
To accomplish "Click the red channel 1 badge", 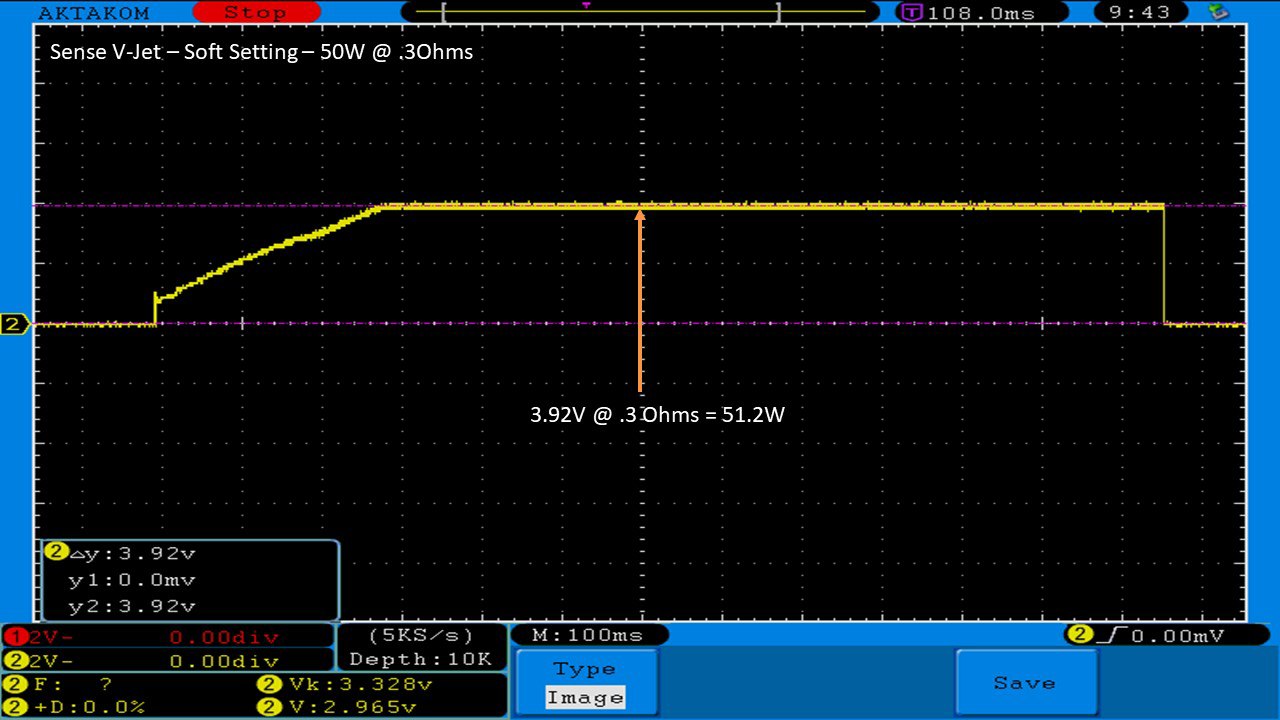I will pos(12,637).
